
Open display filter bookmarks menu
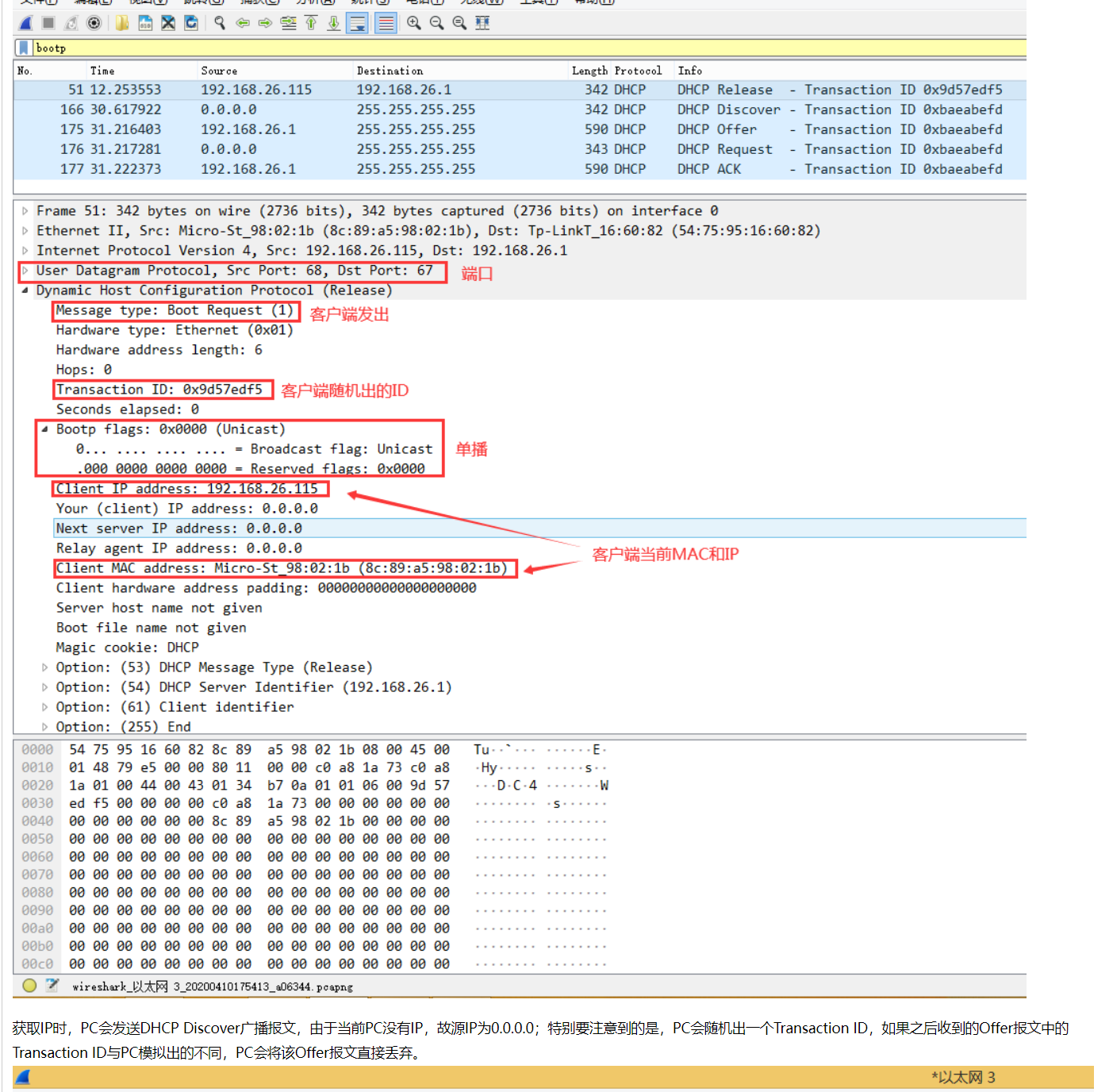[x=24, y=48]
